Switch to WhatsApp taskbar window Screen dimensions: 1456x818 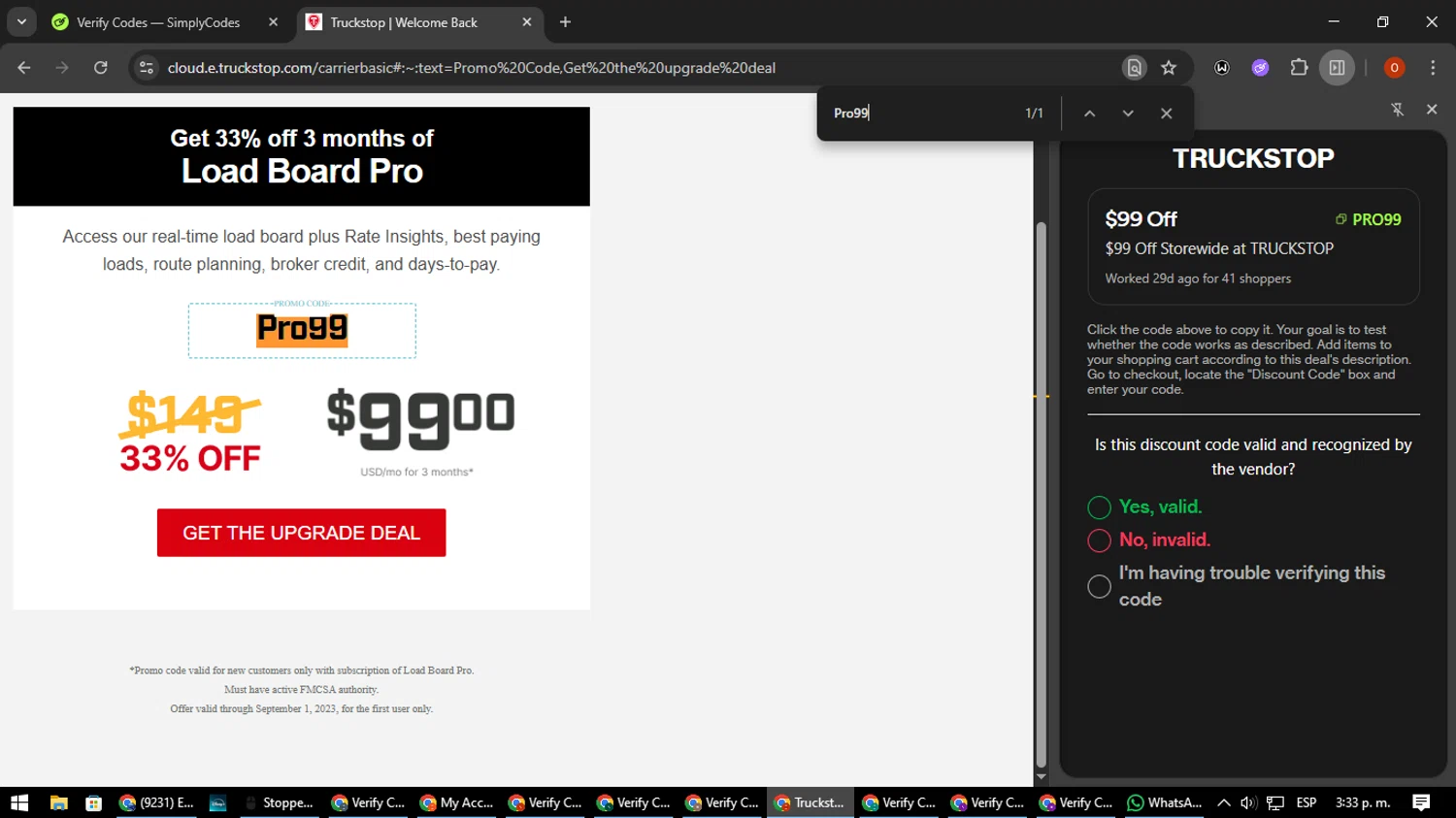coord(1165,802)
